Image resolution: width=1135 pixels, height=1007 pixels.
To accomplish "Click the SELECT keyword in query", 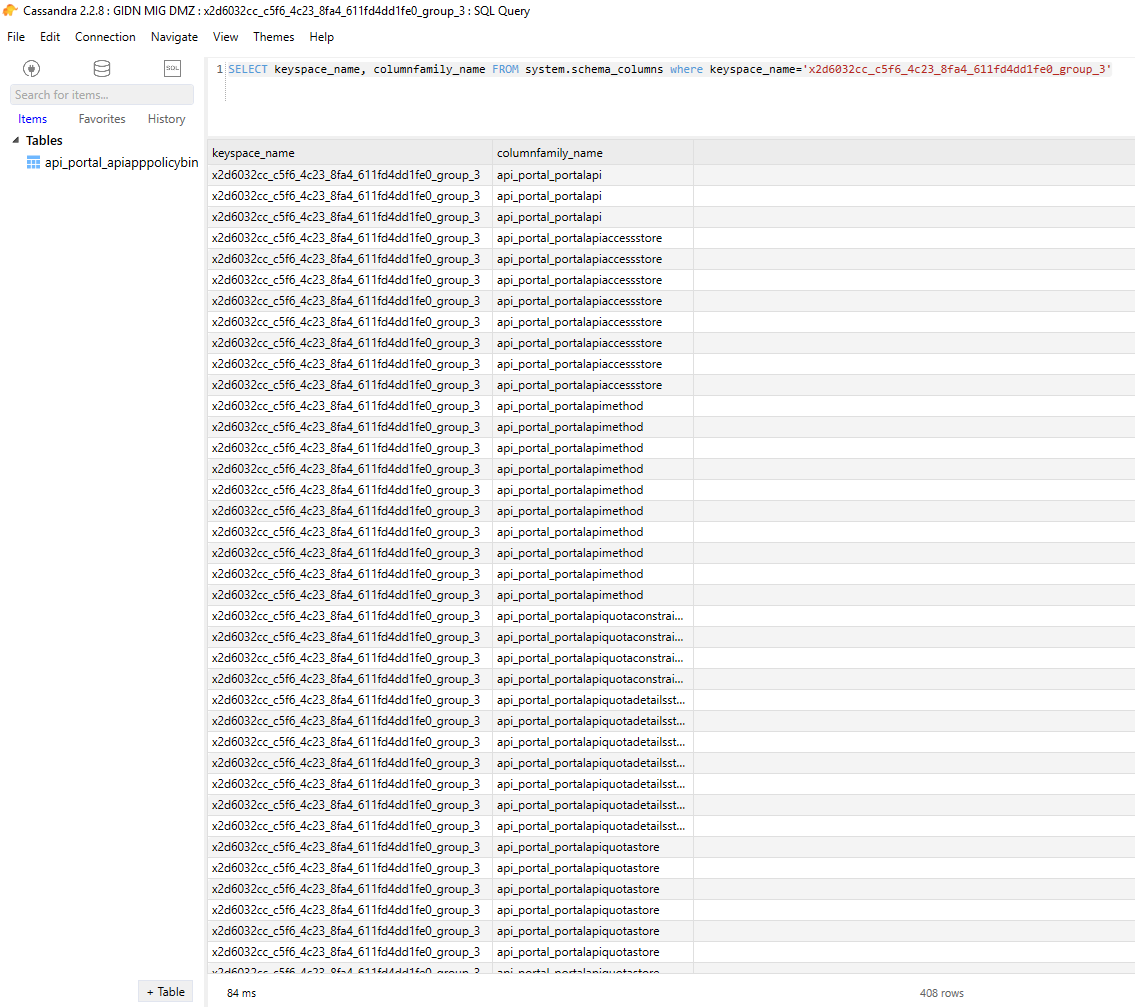I will click(248, 69).
